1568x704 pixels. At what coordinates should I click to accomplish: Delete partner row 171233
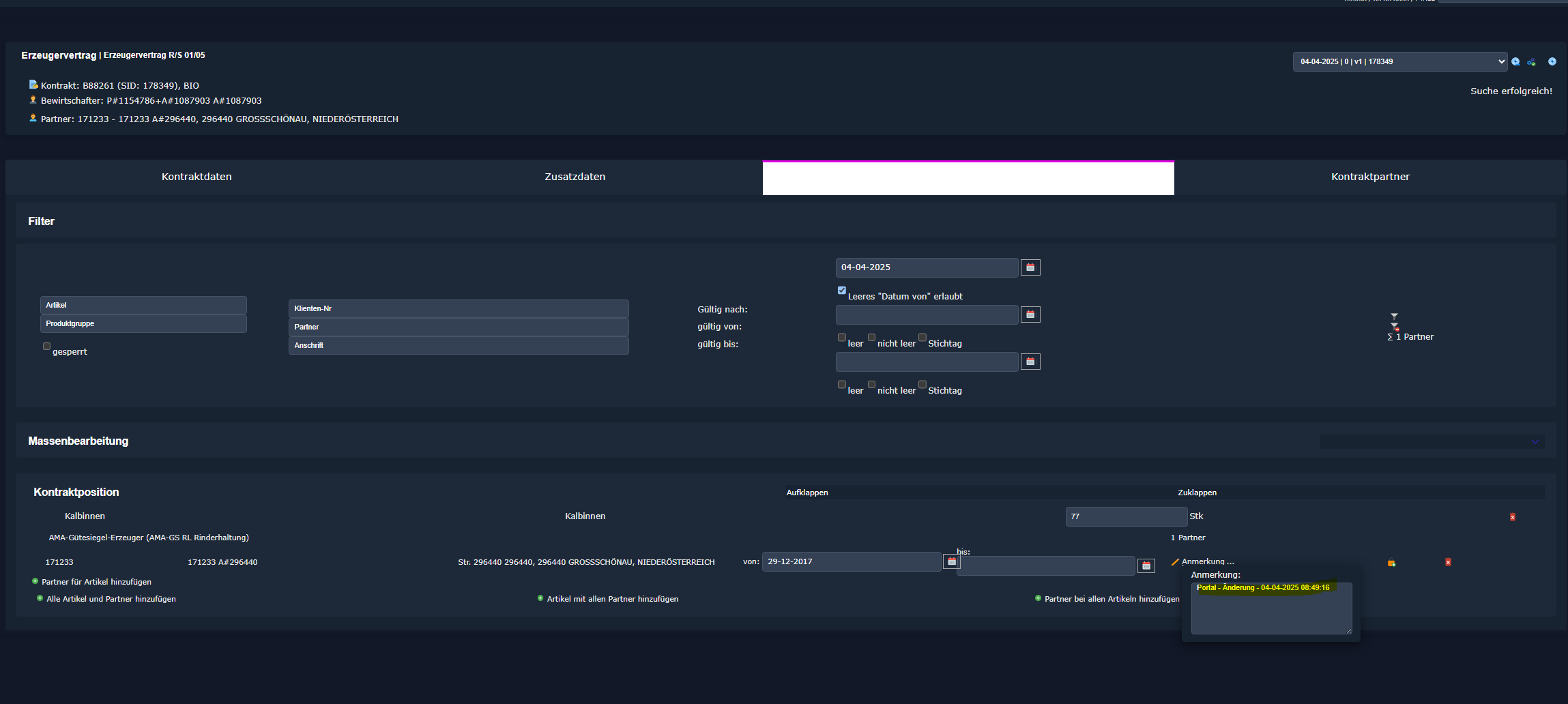click(x=1448, y=562)
